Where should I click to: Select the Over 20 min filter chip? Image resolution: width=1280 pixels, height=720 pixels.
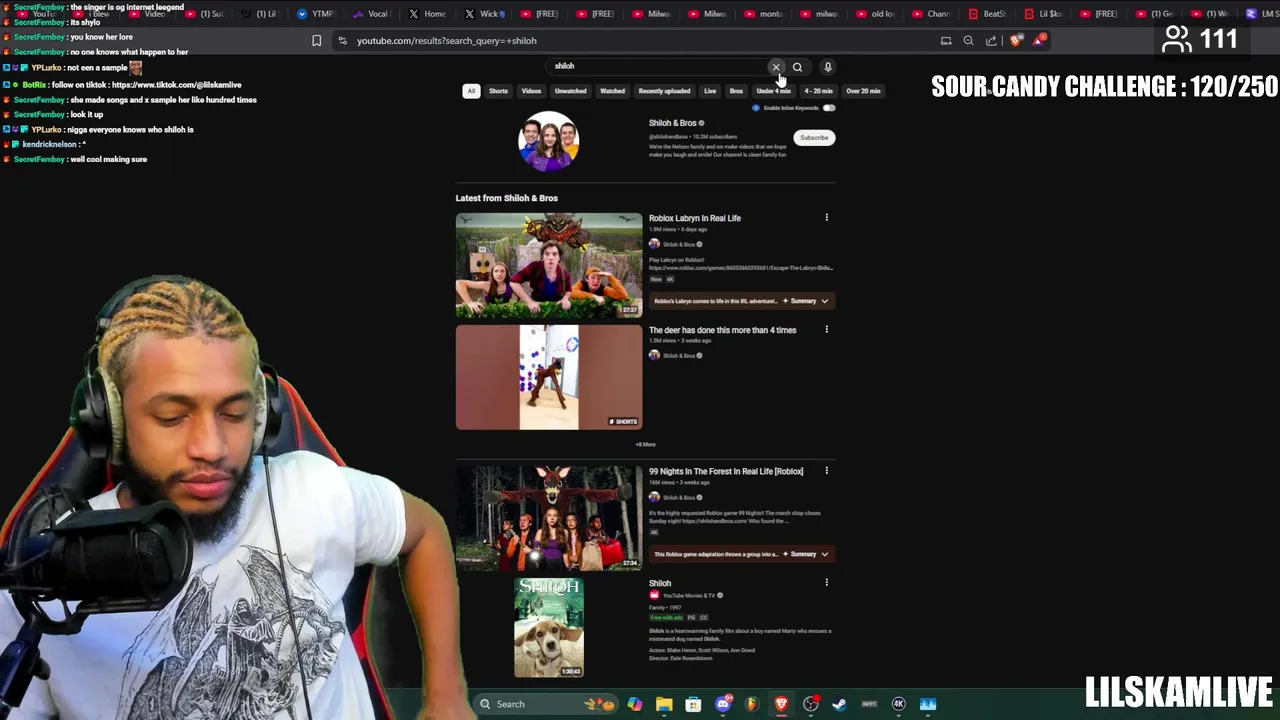click(863, 91)
